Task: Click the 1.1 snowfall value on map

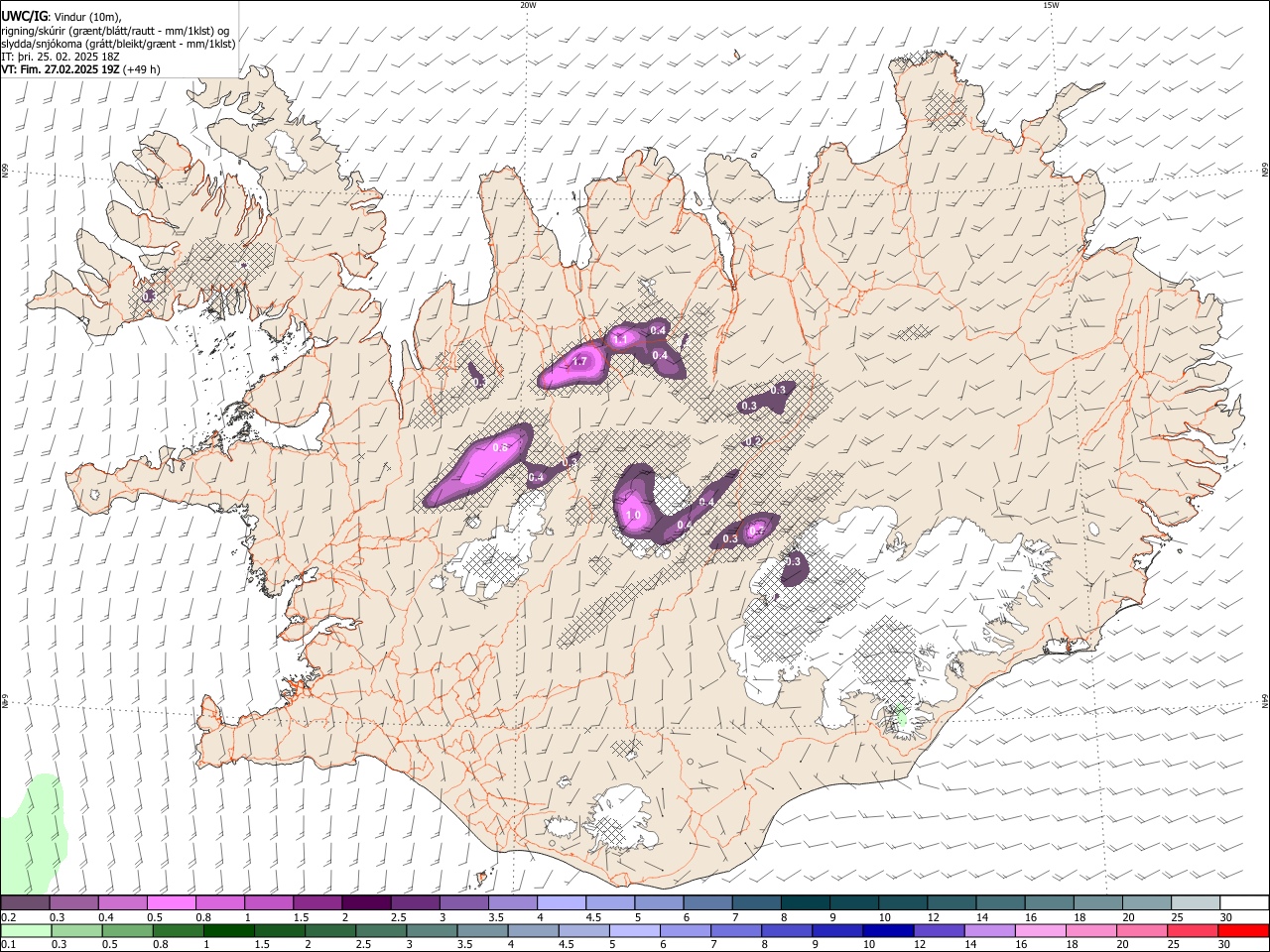Action: 621,338
